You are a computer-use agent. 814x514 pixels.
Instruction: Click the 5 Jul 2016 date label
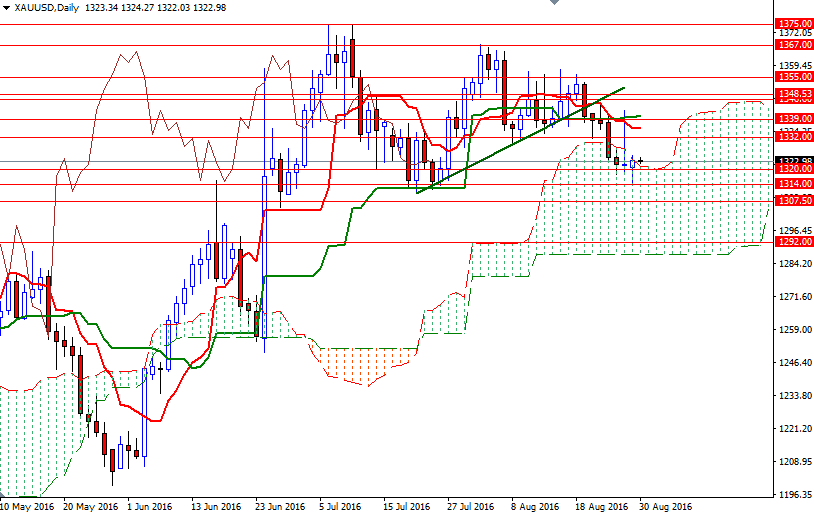340,506
